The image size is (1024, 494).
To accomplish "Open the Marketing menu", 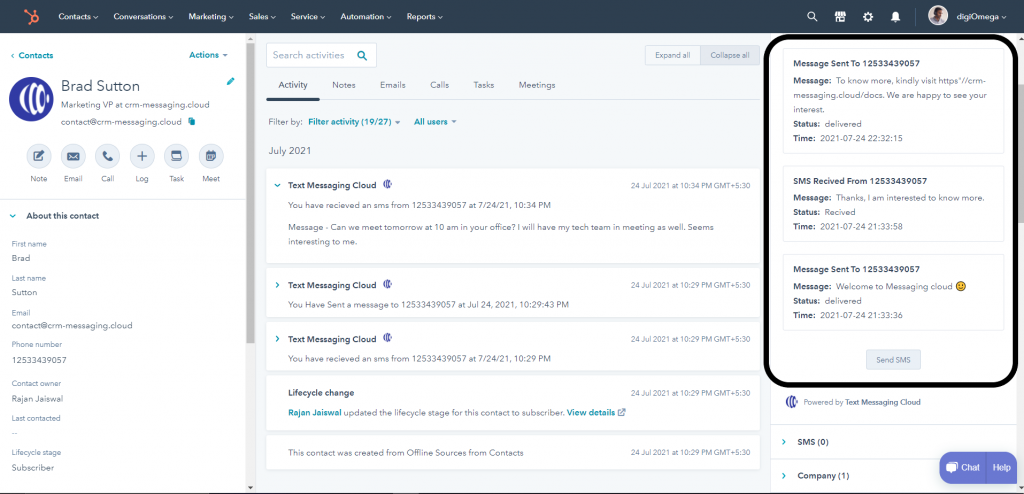I will 211,17.
